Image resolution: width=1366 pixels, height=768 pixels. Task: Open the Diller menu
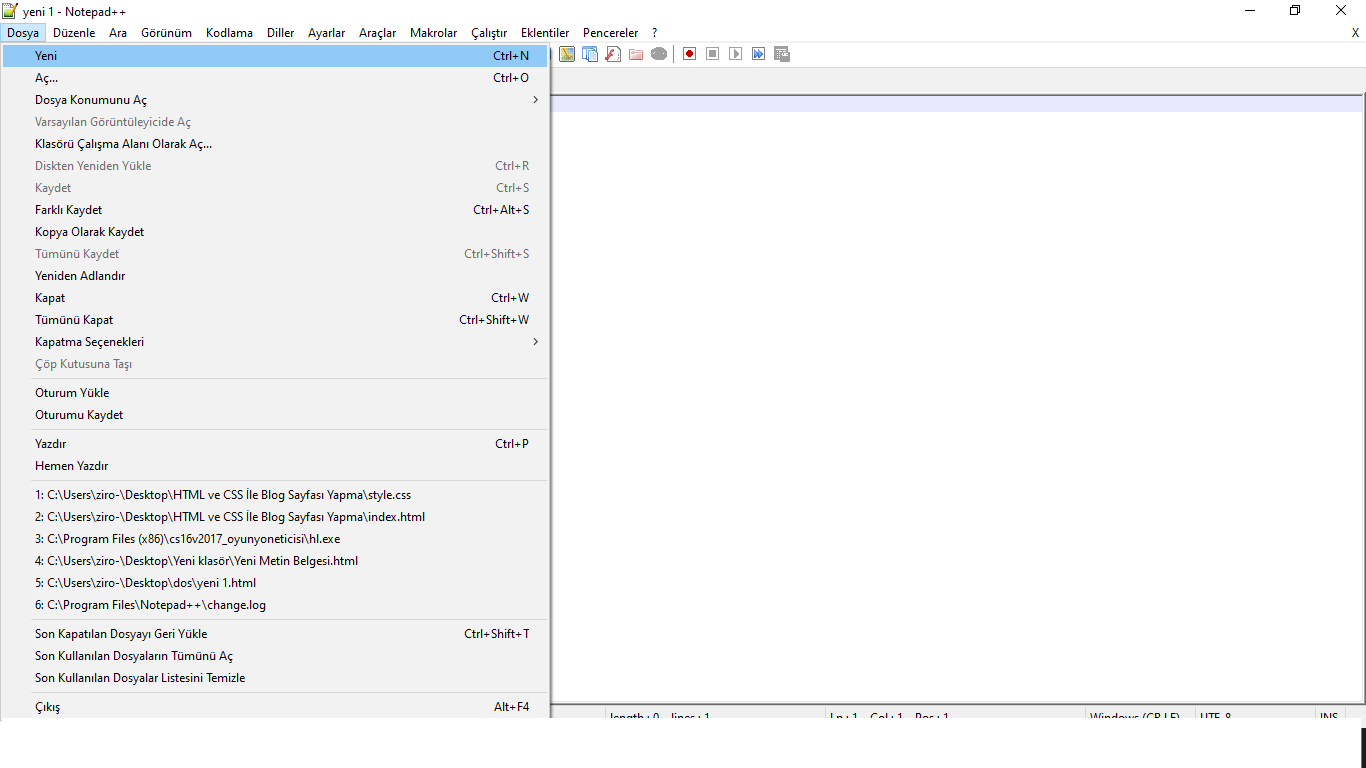[x=280, y=33]
